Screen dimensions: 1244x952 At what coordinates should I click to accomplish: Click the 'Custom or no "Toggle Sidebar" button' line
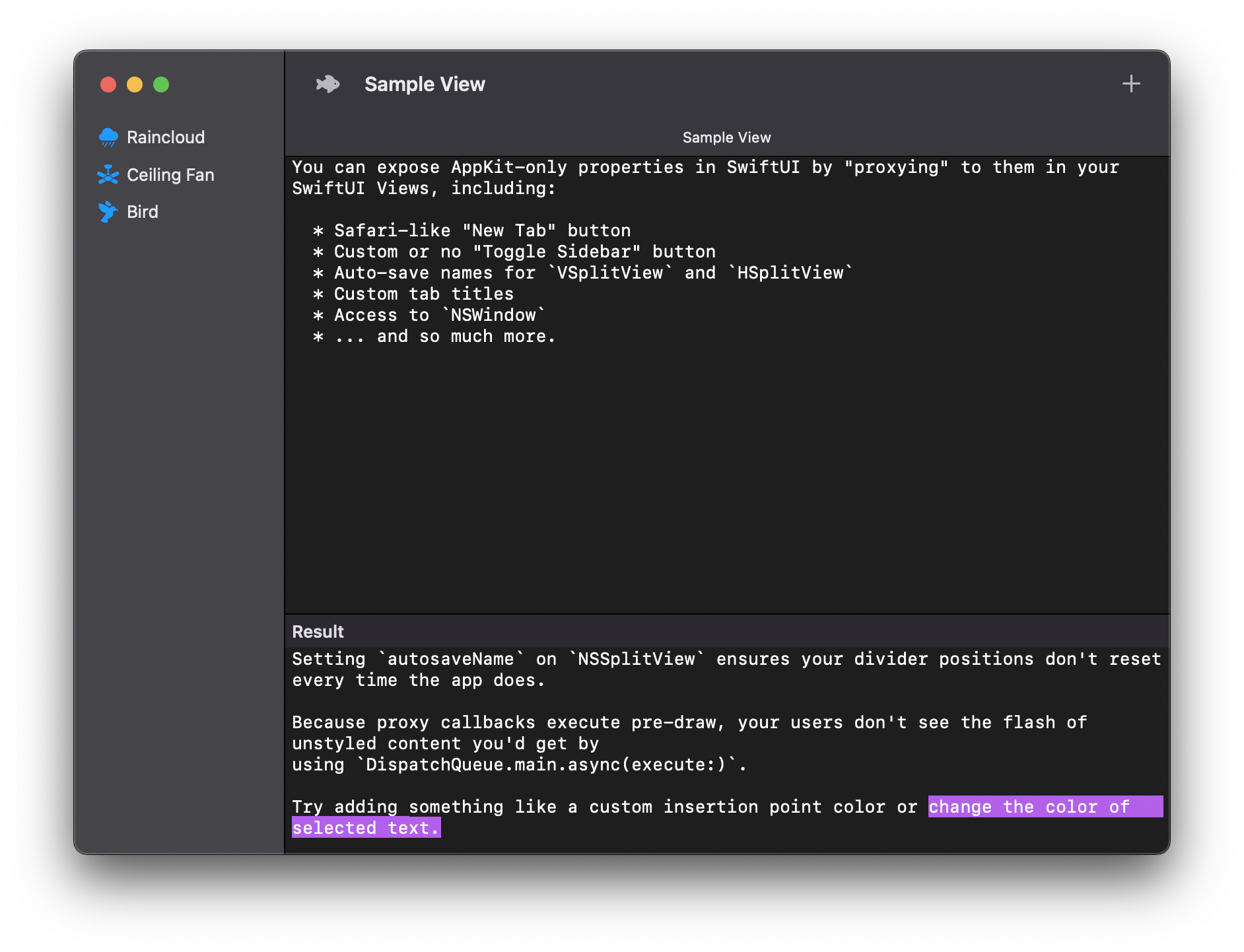pos(514,252)
